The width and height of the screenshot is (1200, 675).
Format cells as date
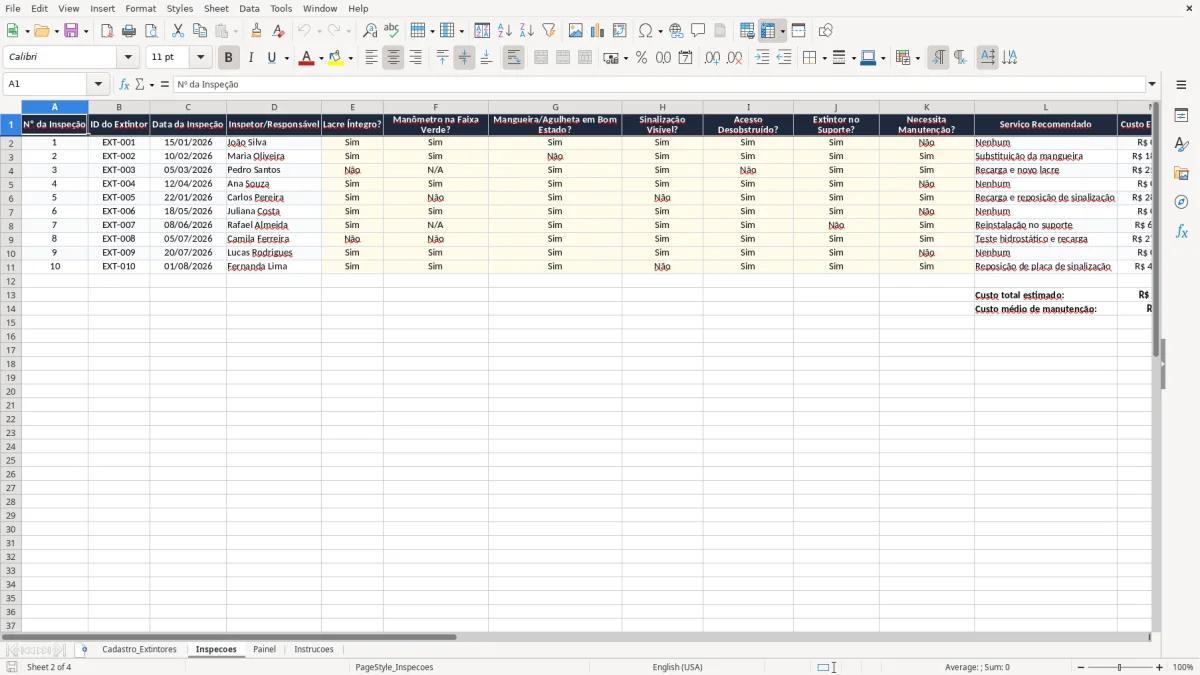pos(686,58)
